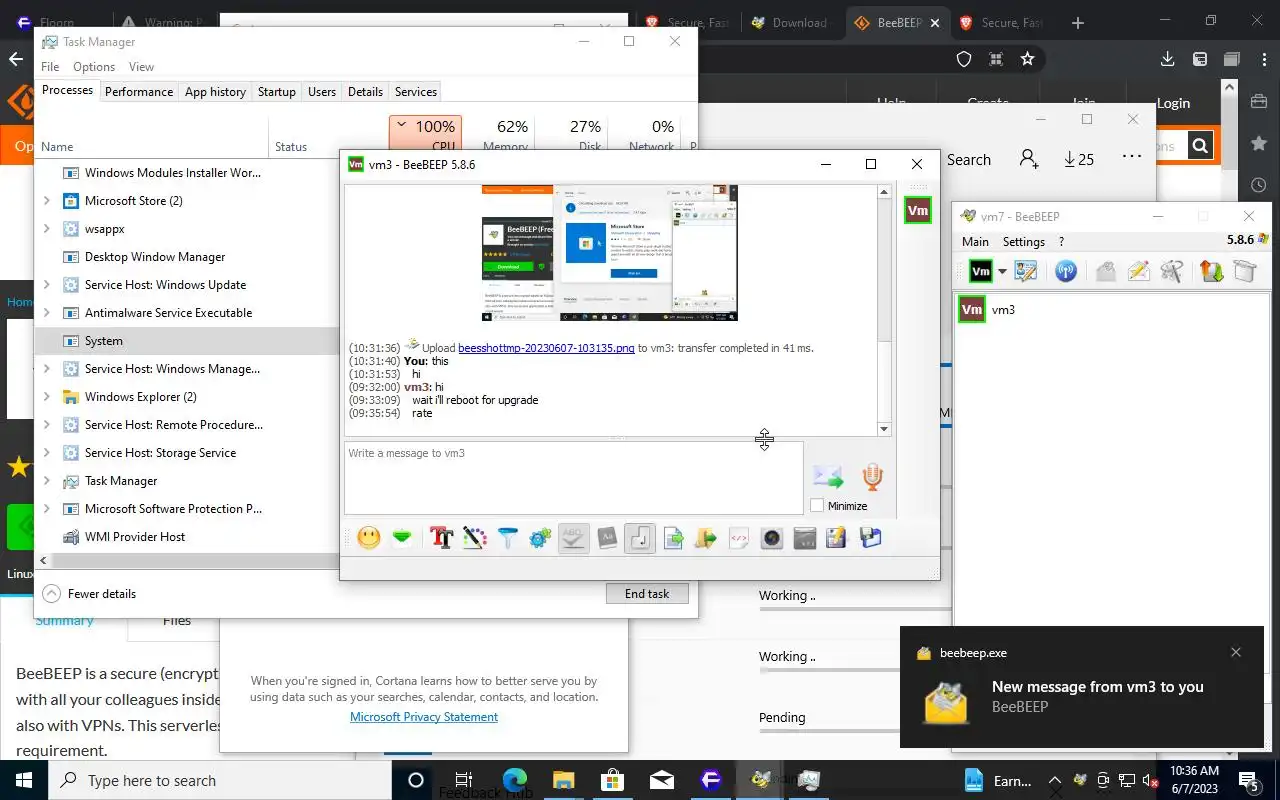Switch to Details tab in Task Manager
The height and width of the screenshot is (800, 1280).
(x=365, y=91)
